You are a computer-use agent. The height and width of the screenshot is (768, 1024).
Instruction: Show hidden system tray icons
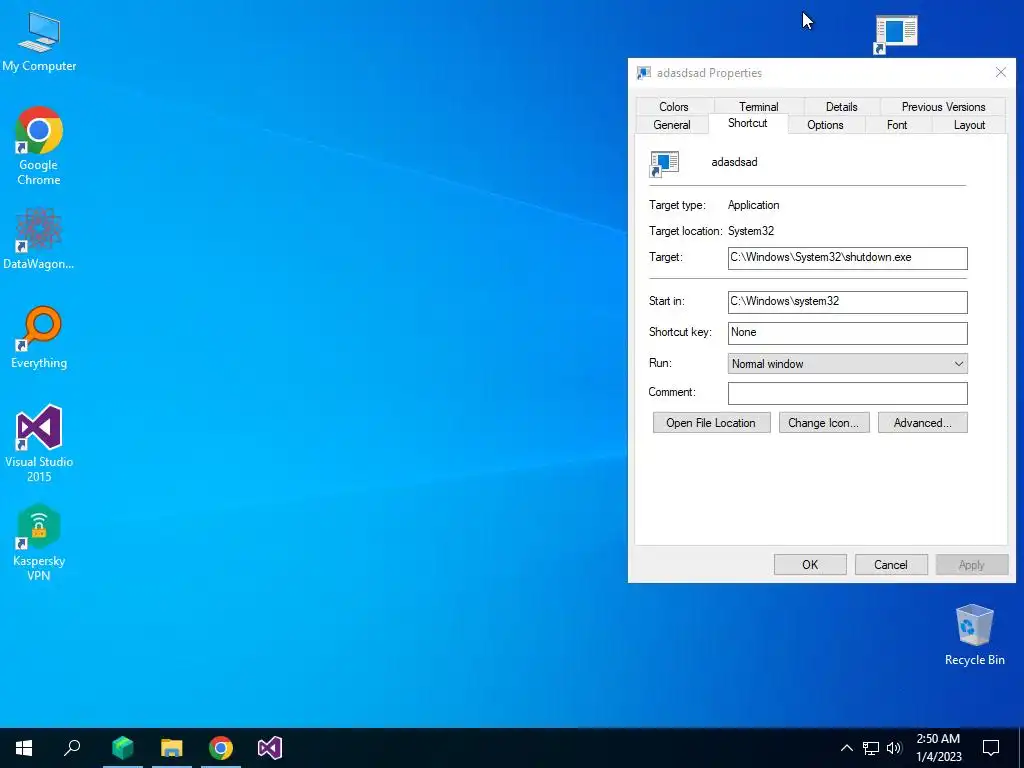pos(846,748)
